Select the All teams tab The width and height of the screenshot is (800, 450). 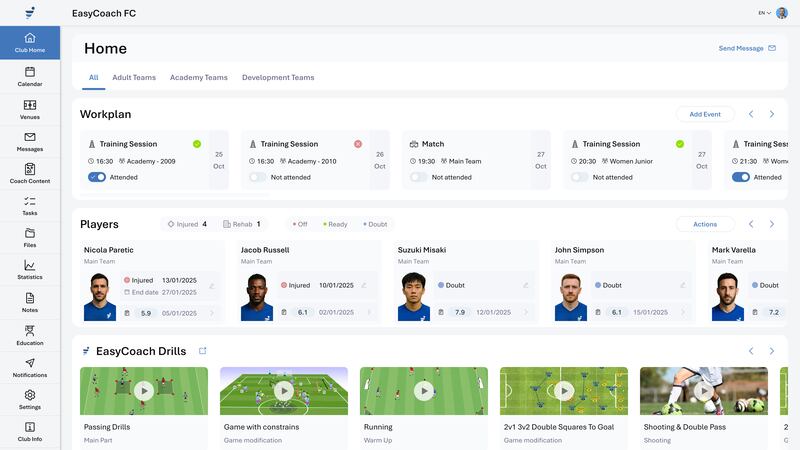coord(93,78)
